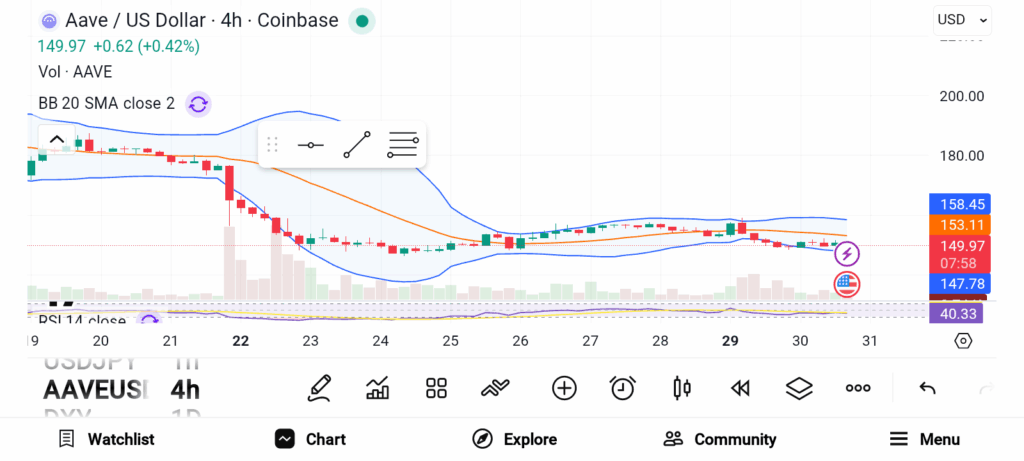Image resolution: width=1024 pixels, height=461 pixels.
Task: Click the 153.11 orange basis price label
Action: 959,225
